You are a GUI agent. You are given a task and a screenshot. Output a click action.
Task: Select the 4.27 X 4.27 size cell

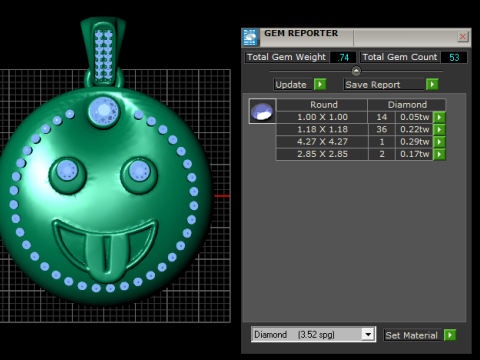[x=322, y=142]
